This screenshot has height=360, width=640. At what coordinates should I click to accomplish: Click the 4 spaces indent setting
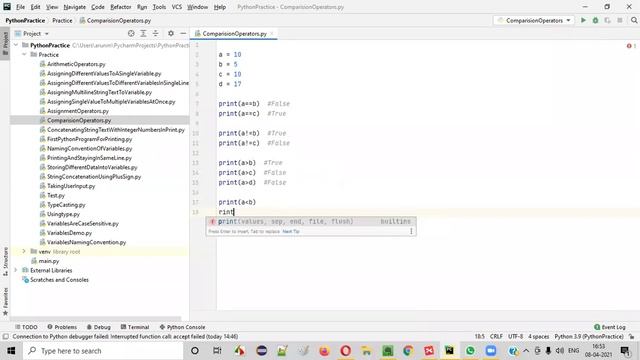[539, 337]
